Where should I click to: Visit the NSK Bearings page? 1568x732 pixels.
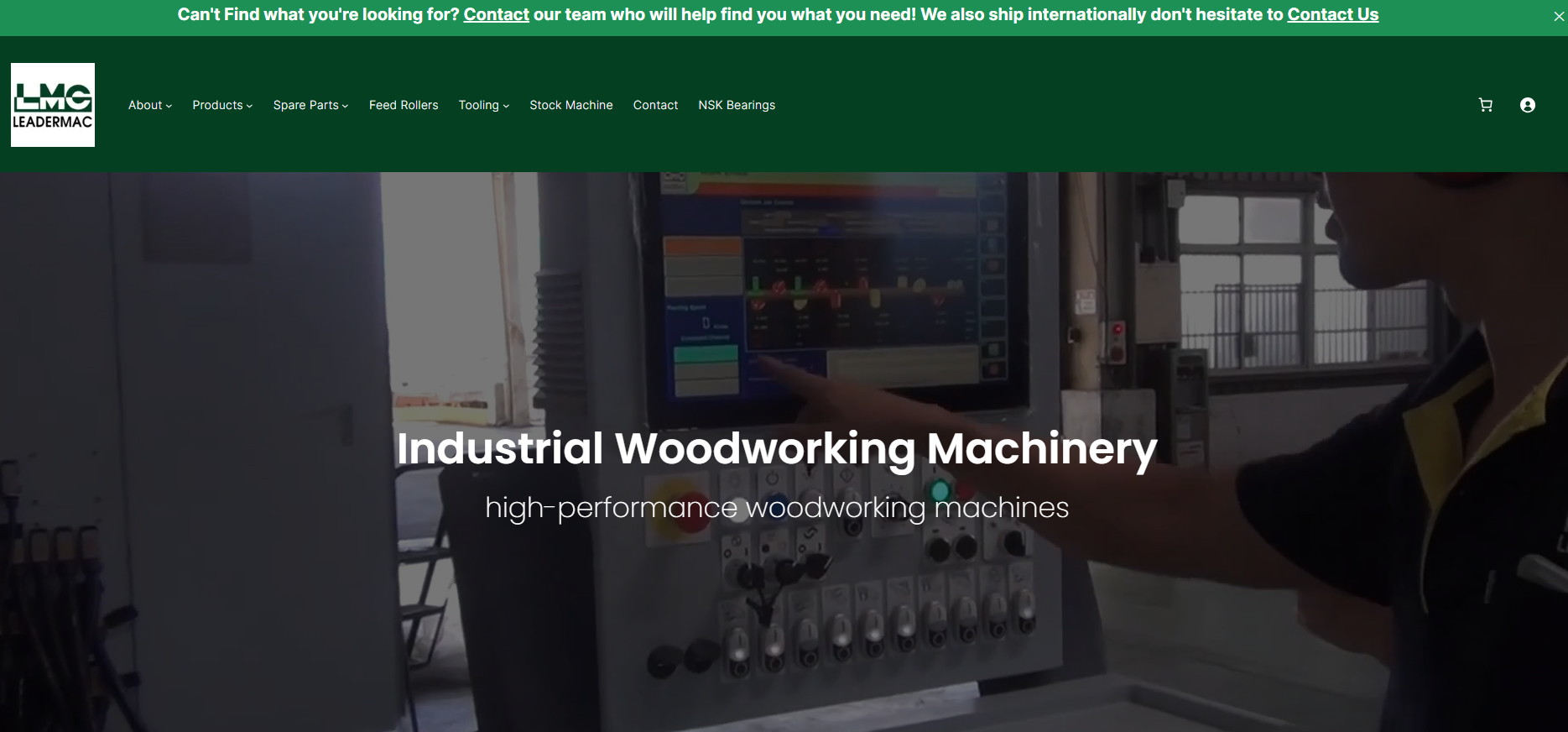(737, 105)
